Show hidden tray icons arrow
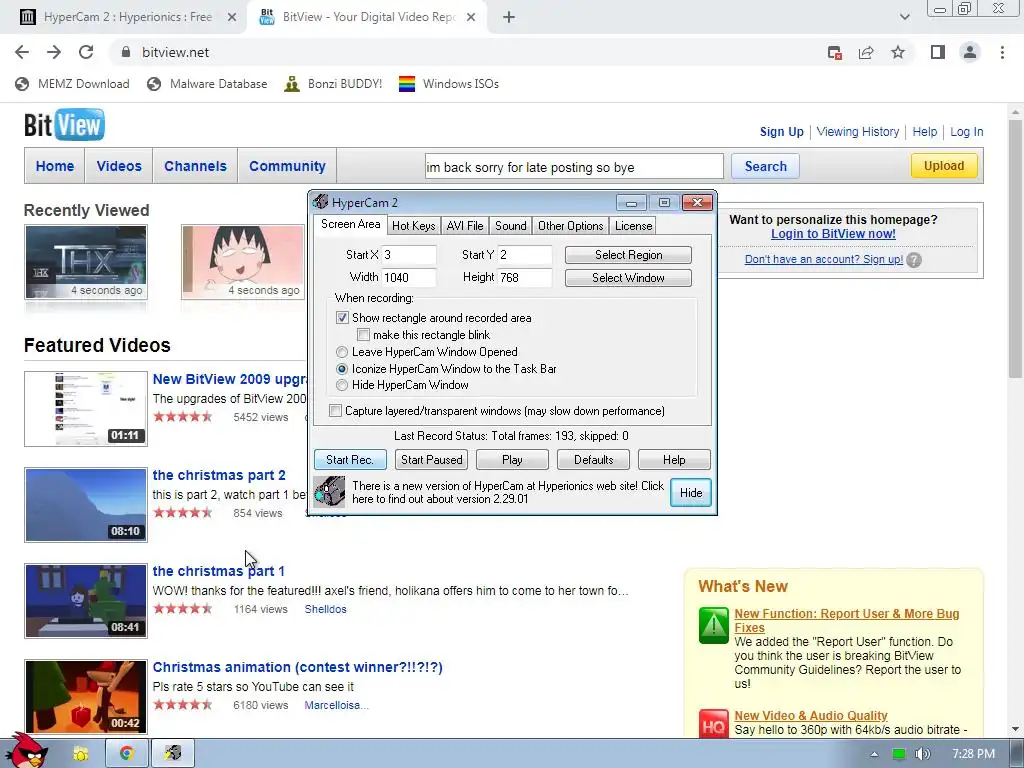 [874, 754]
